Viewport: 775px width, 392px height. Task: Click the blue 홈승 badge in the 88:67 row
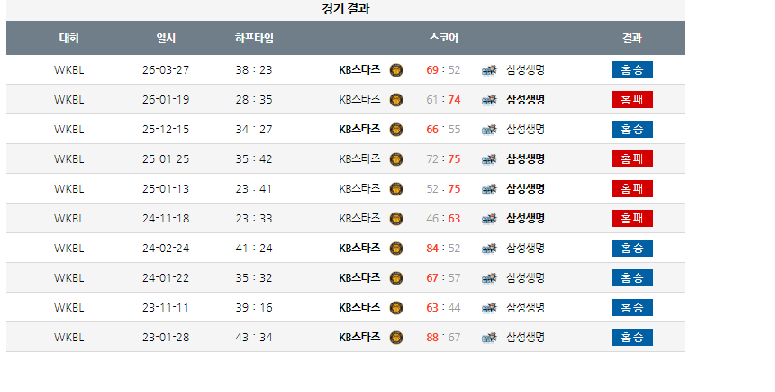632,337
